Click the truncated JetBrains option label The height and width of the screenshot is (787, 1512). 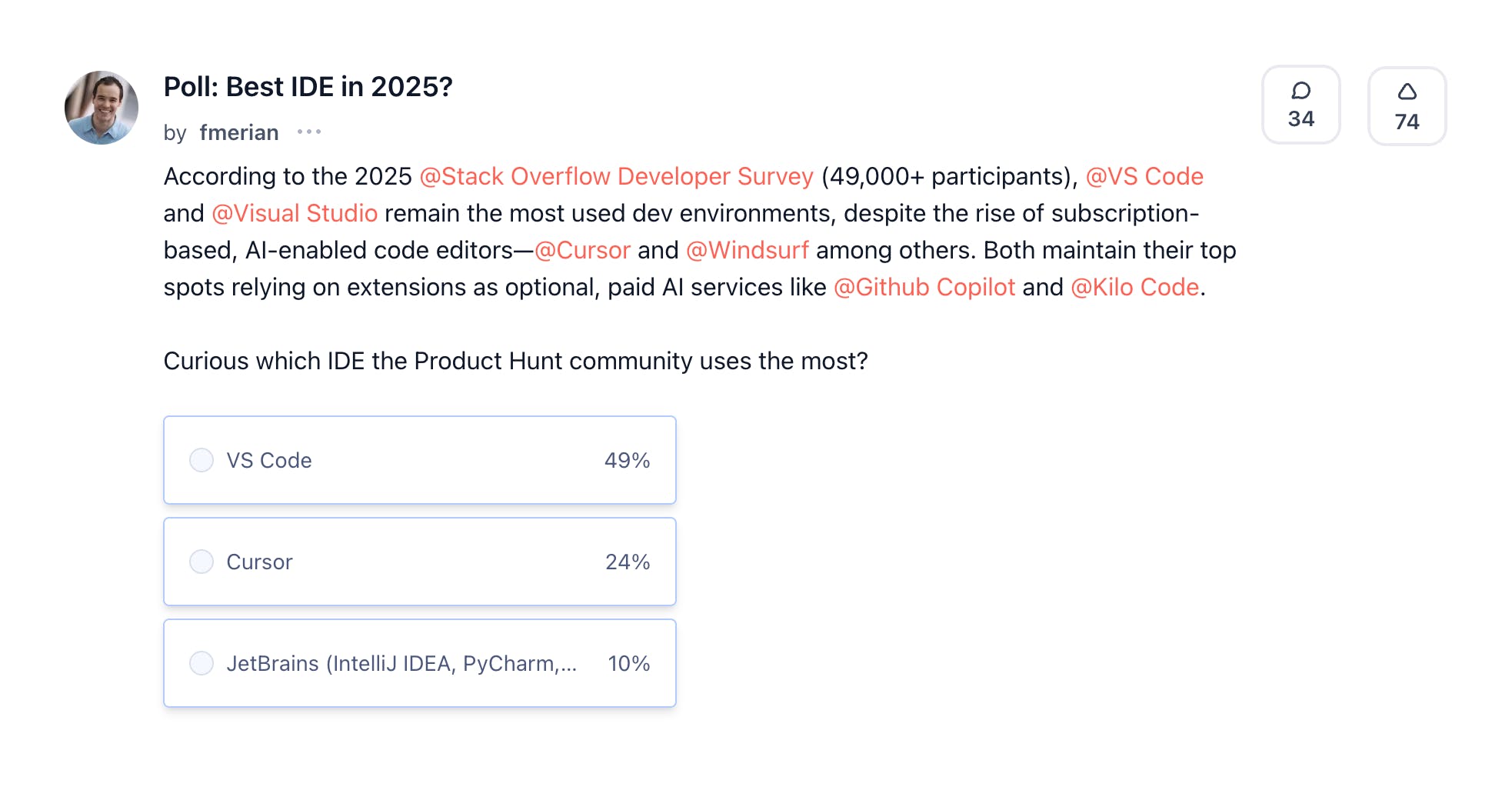pyautogui.click(x=401, y=663)
